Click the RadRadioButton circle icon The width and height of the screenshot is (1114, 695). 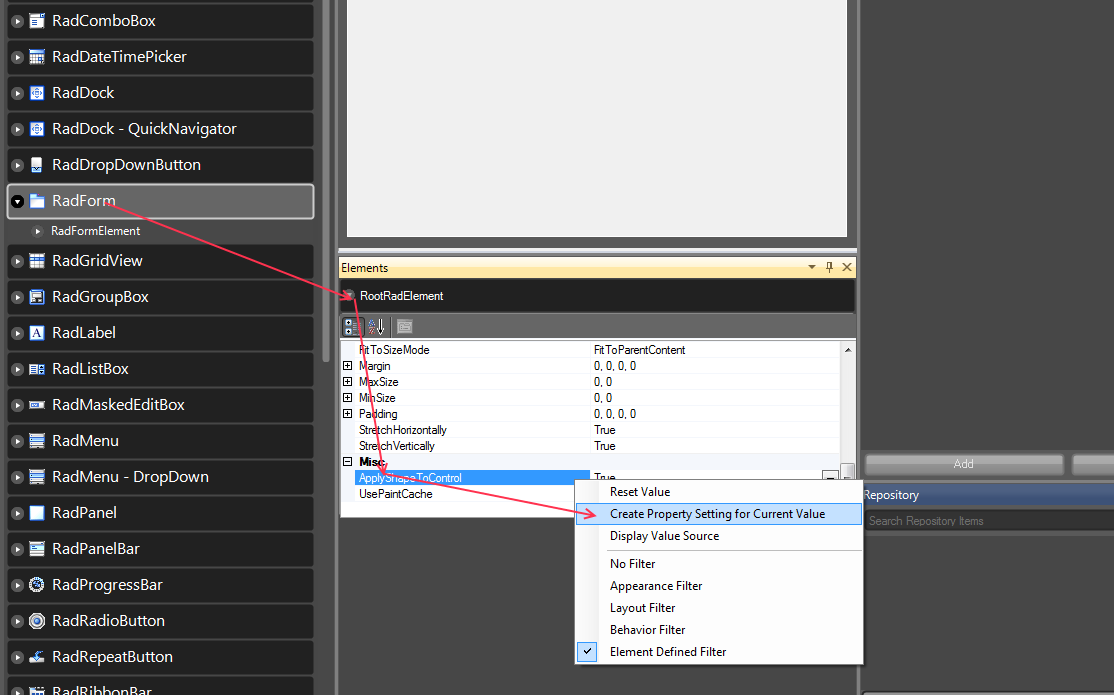pos(37,621)
